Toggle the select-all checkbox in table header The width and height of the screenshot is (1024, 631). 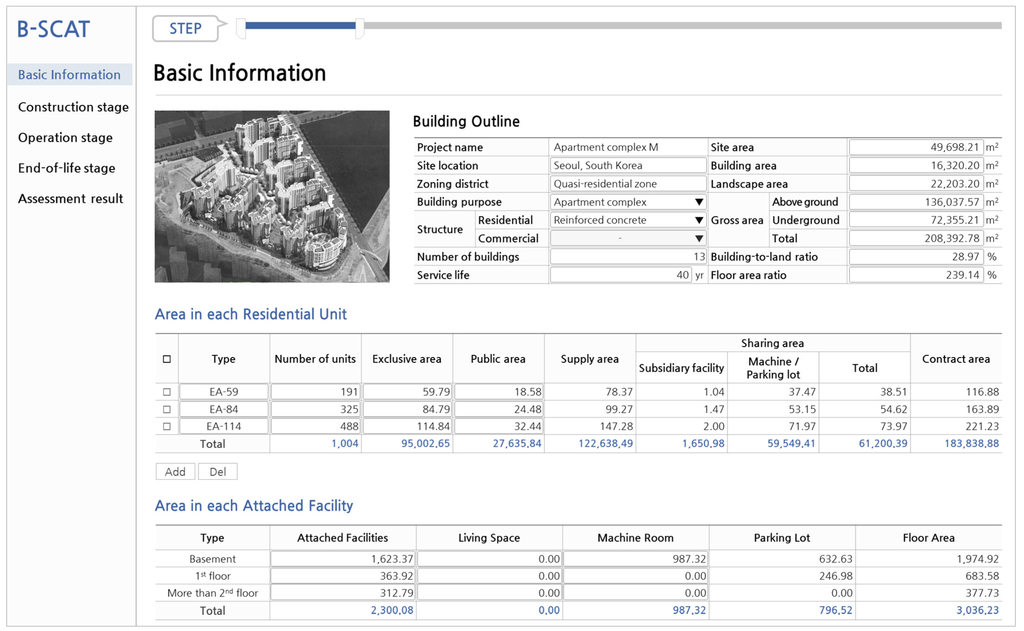click(167, 359)
